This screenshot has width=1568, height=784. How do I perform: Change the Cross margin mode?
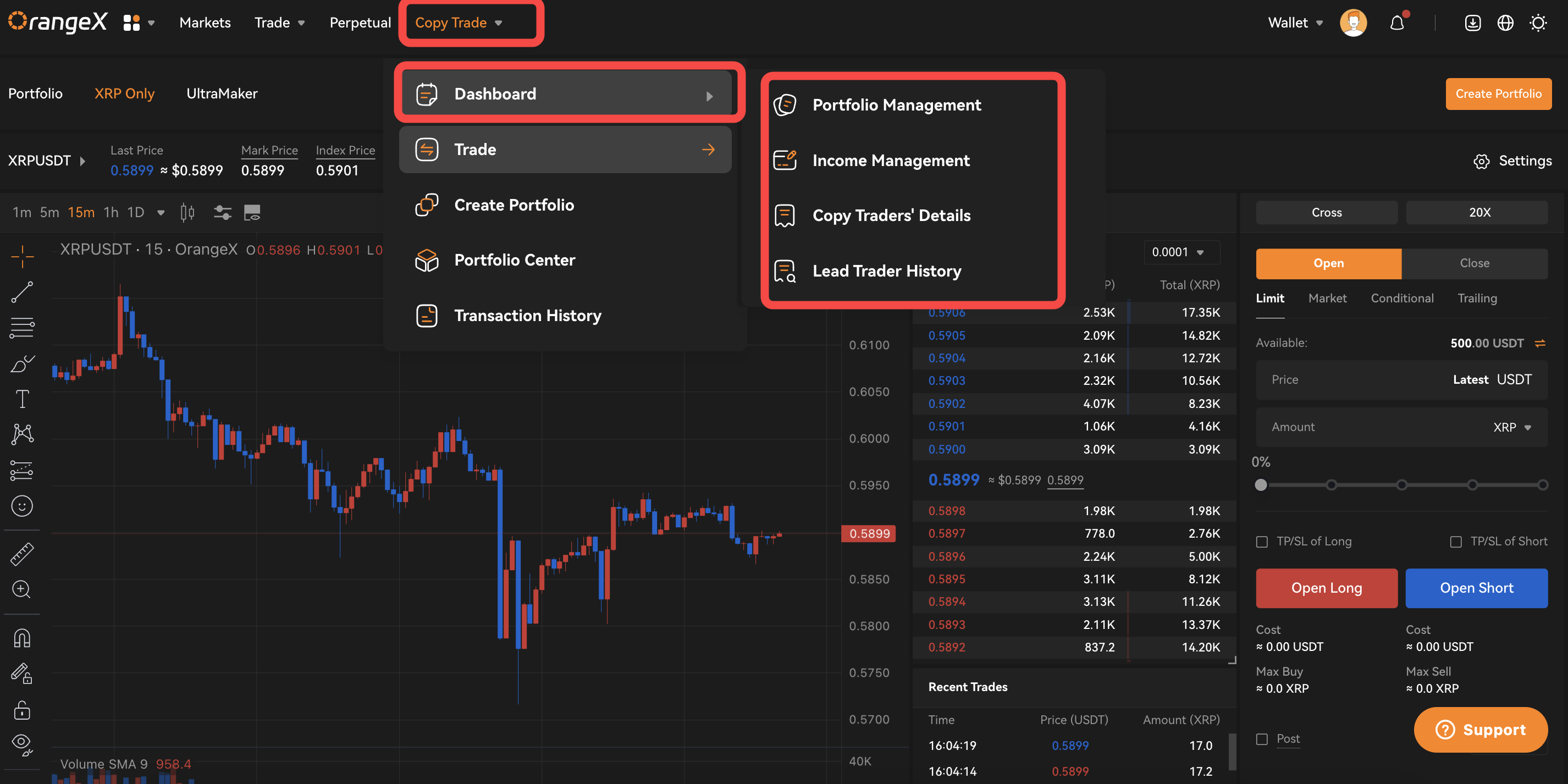(1326, 212)
